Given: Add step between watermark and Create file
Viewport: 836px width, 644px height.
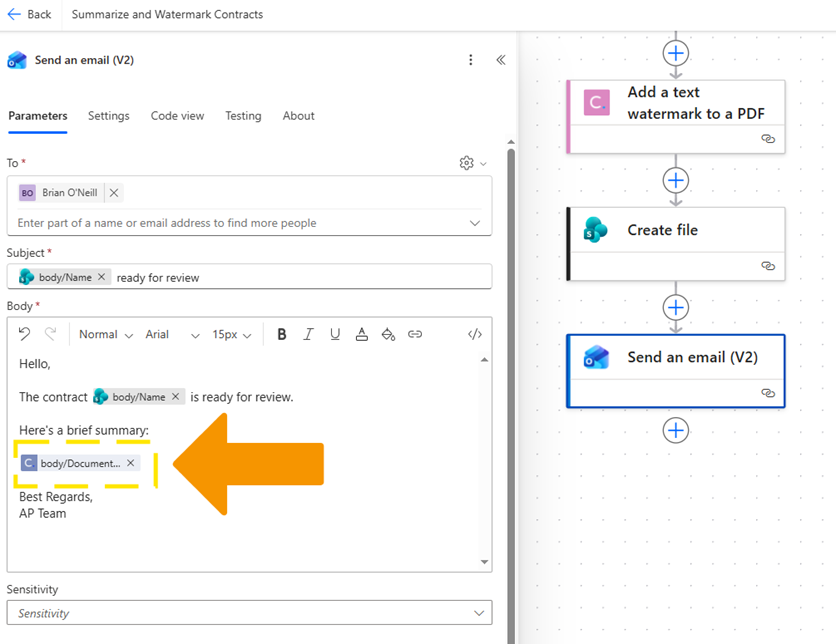Looking at the screenshot, I should (676, 180).
